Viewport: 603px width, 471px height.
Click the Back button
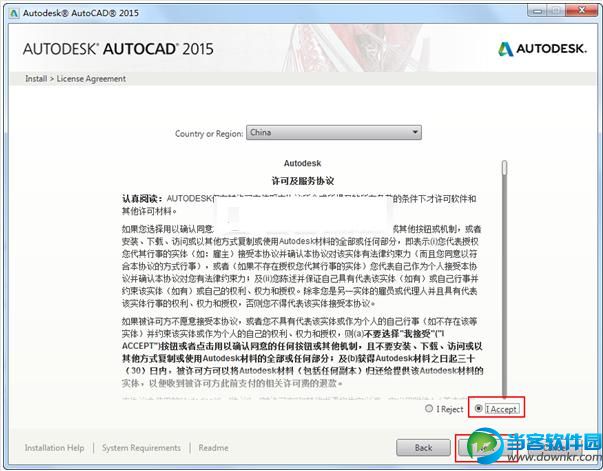click(423, 448)
